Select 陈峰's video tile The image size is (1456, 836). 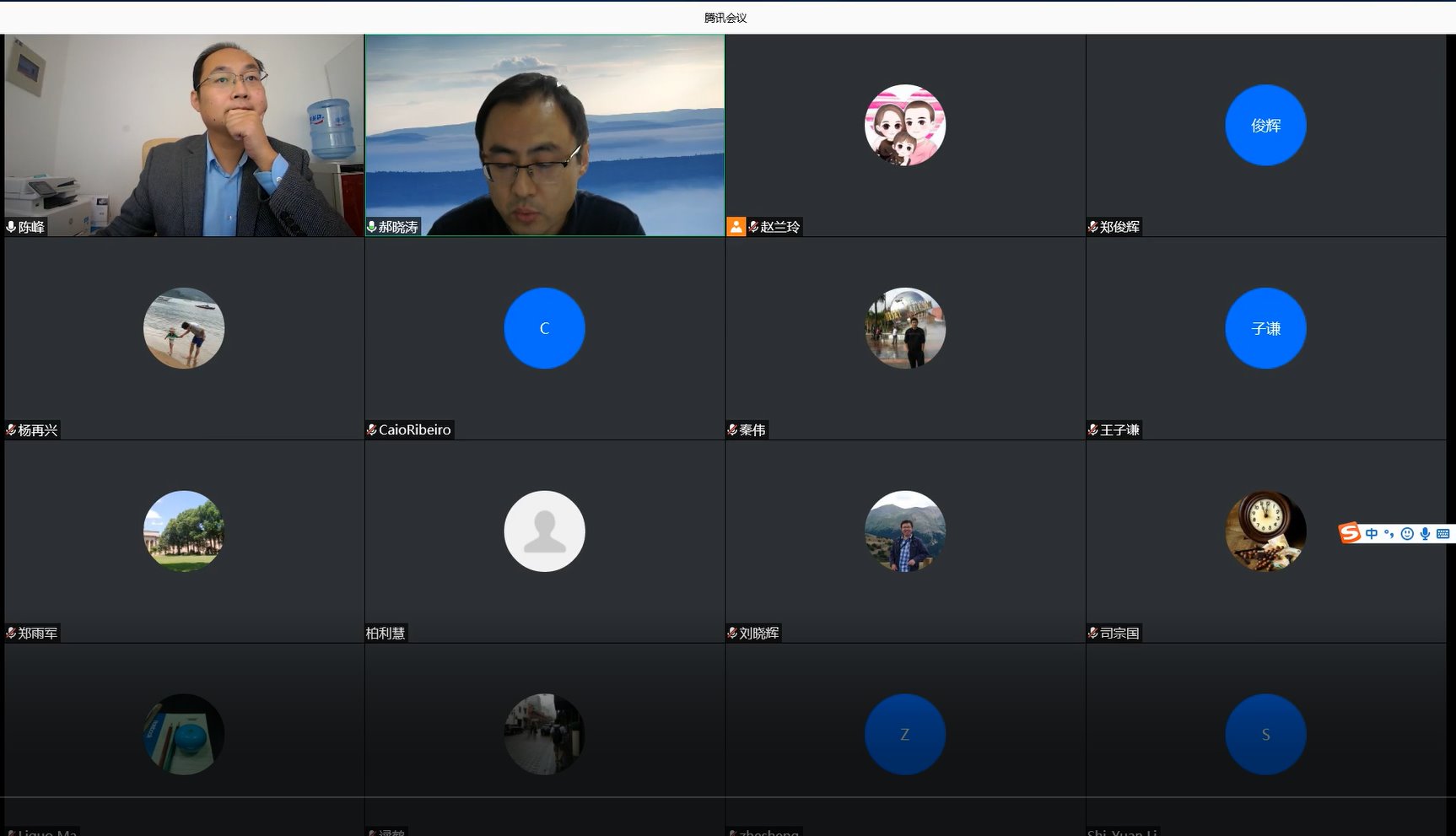(184, 135)
